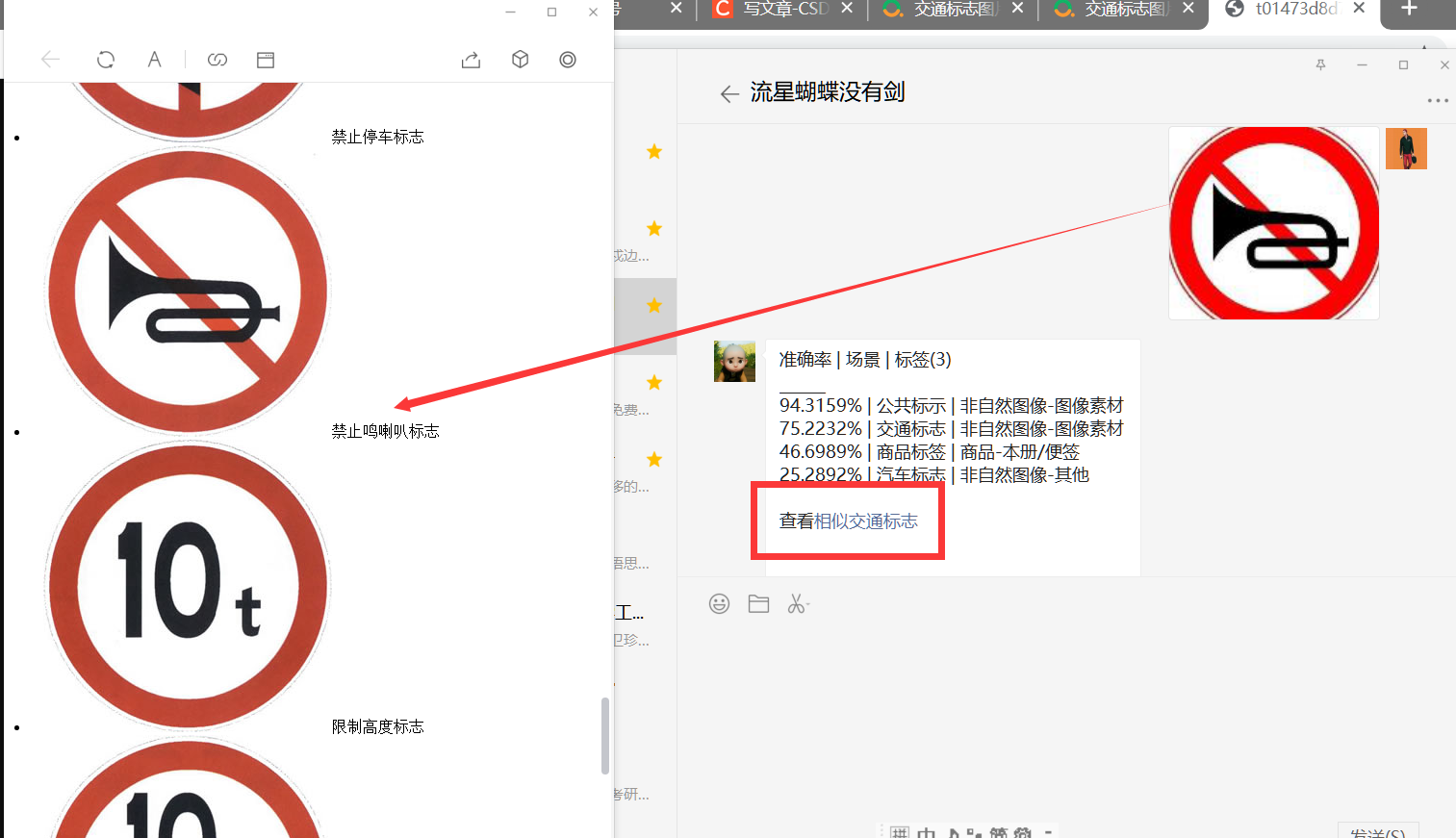Click the viewer's vertical scrollbar thumb
Screen dimensions: 1456x838
coord(604,736)
